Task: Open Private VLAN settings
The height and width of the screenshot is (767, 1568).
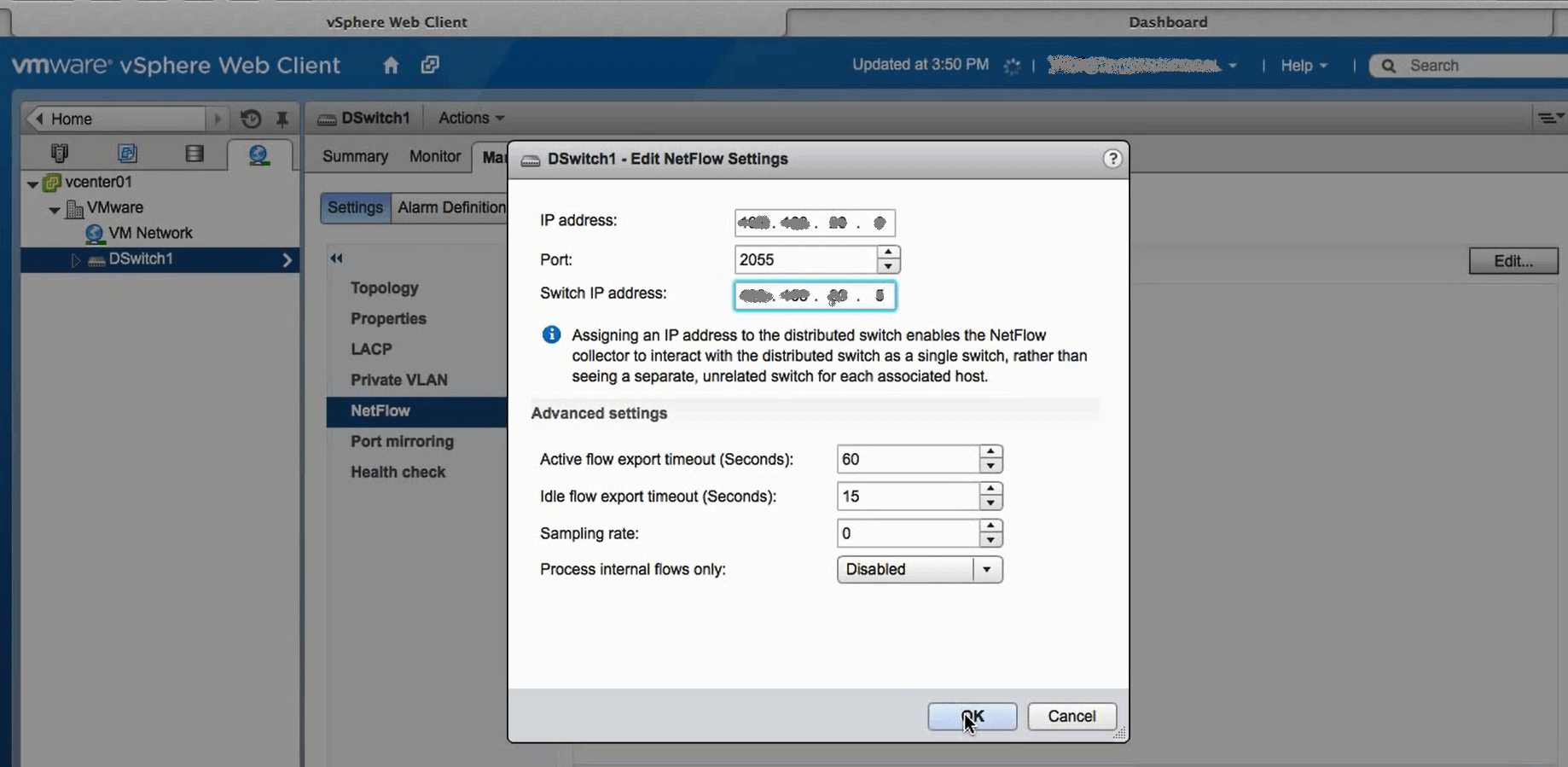Action: point(398,380)
